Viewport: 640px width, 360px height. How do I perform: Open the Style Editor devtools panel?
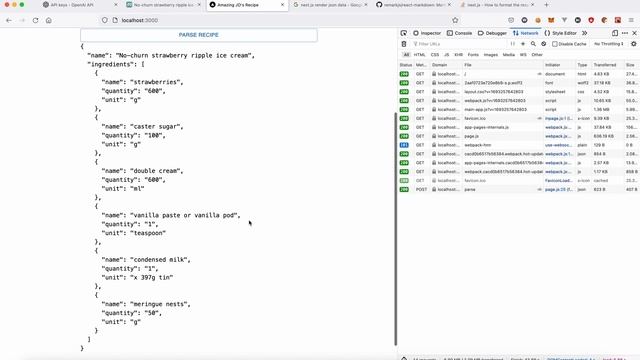pyautogui.click(x=561, y=33)
